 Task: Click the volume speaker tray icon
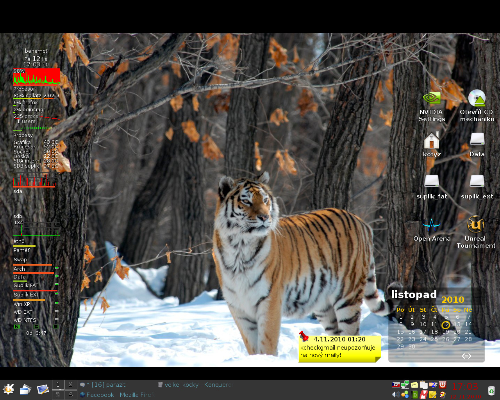(x=396, y=394)
